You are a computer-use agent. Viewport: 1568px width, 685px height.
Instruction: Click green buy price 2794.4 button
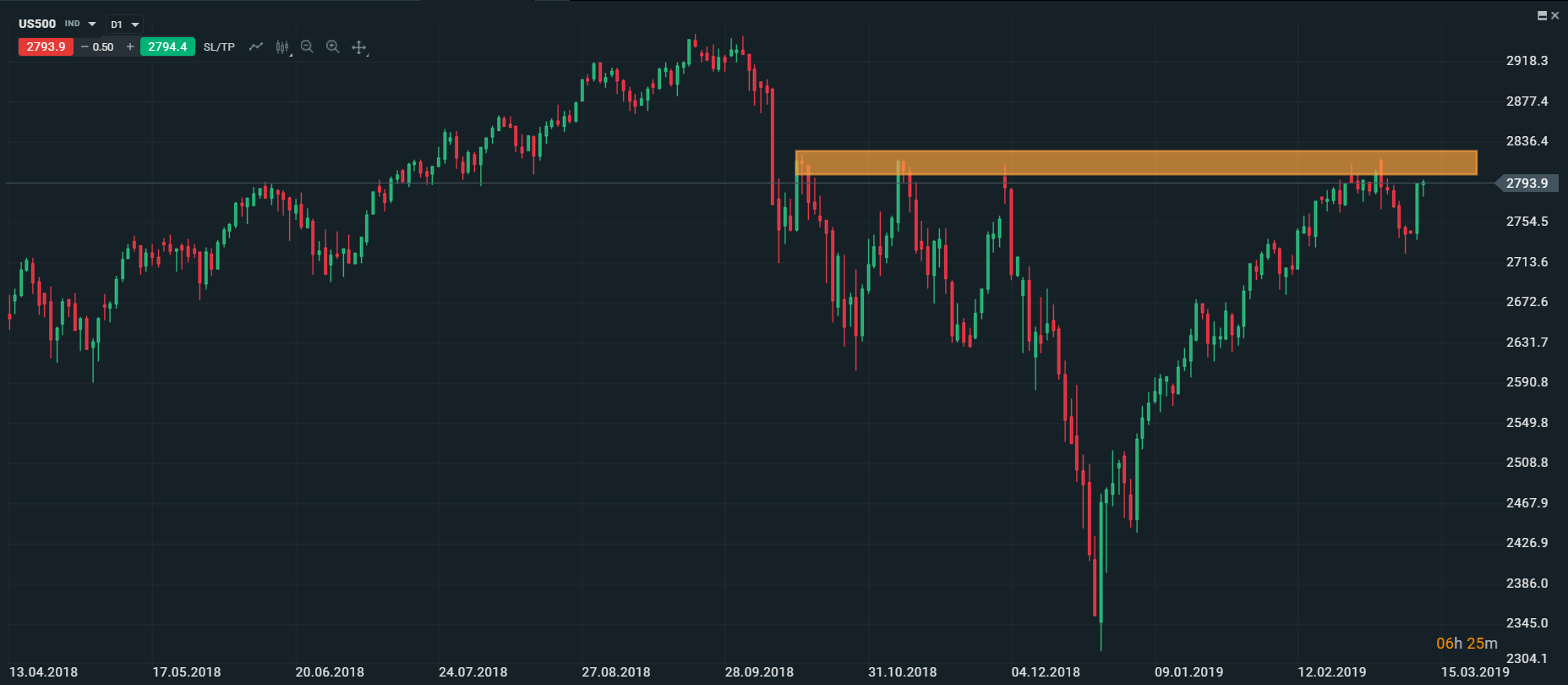(x=167, y=47)
